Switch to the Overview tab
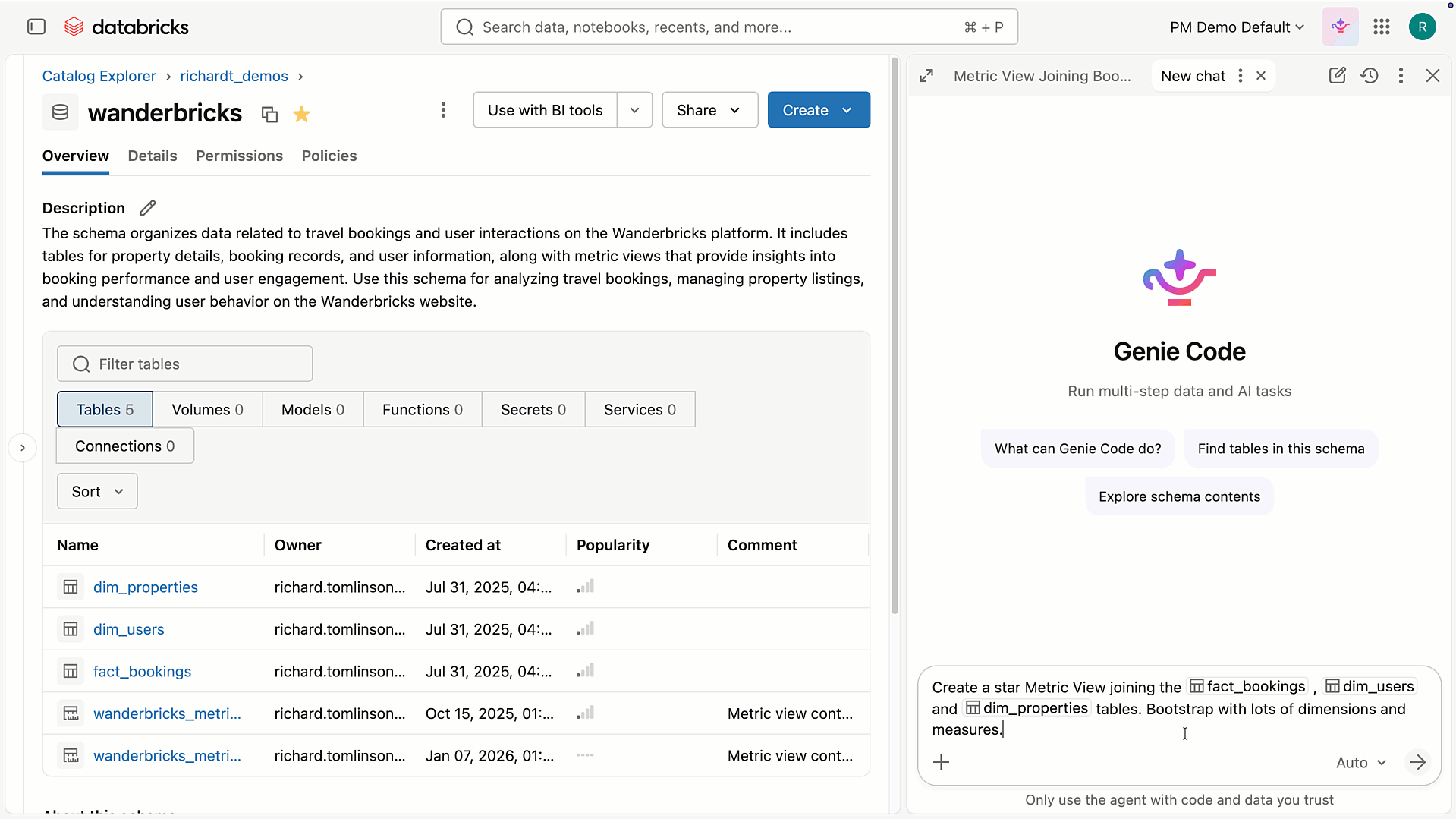Image resolution: width=1456 pixels, height=819 pixels. coord(76,156)
